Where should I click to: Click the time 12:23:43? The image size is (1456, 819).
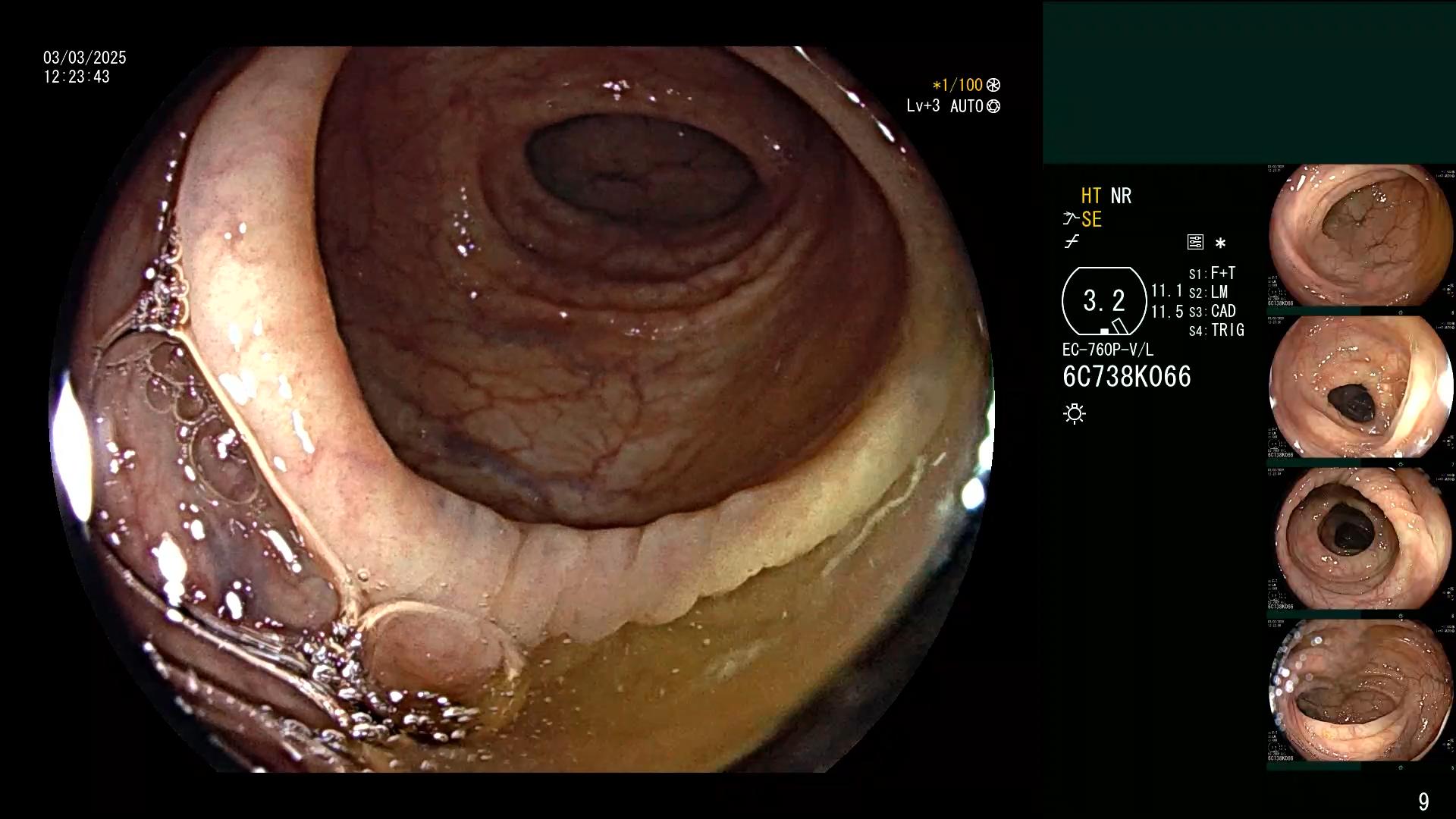77,77
